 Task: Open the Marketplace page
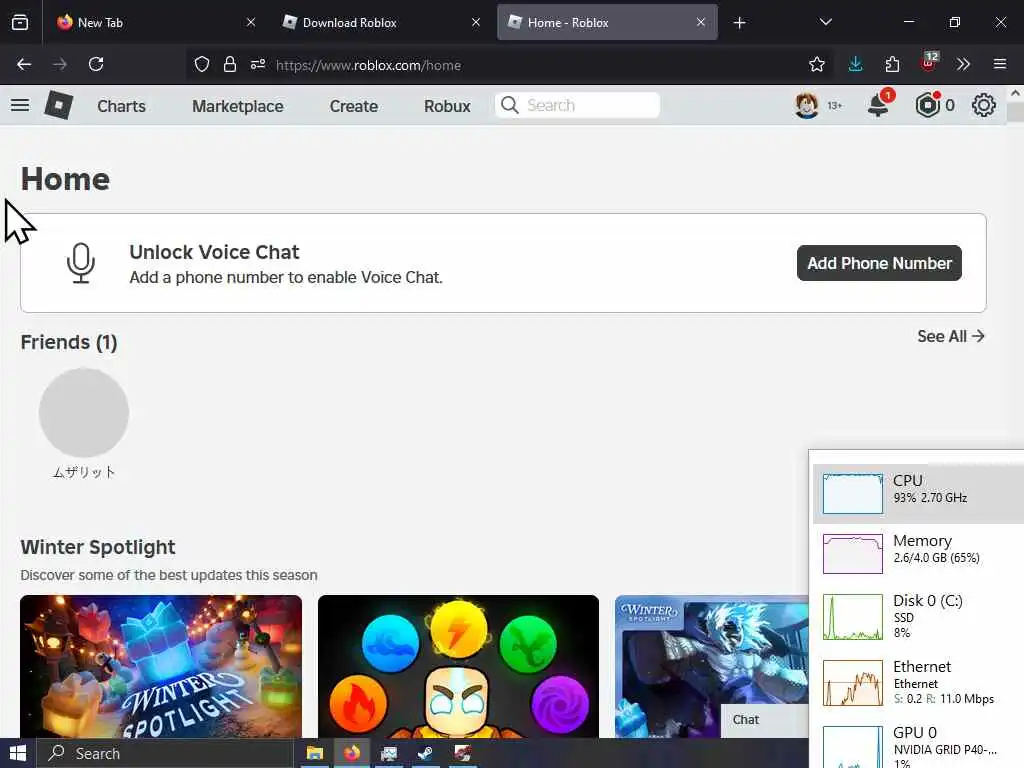(238, 106)
